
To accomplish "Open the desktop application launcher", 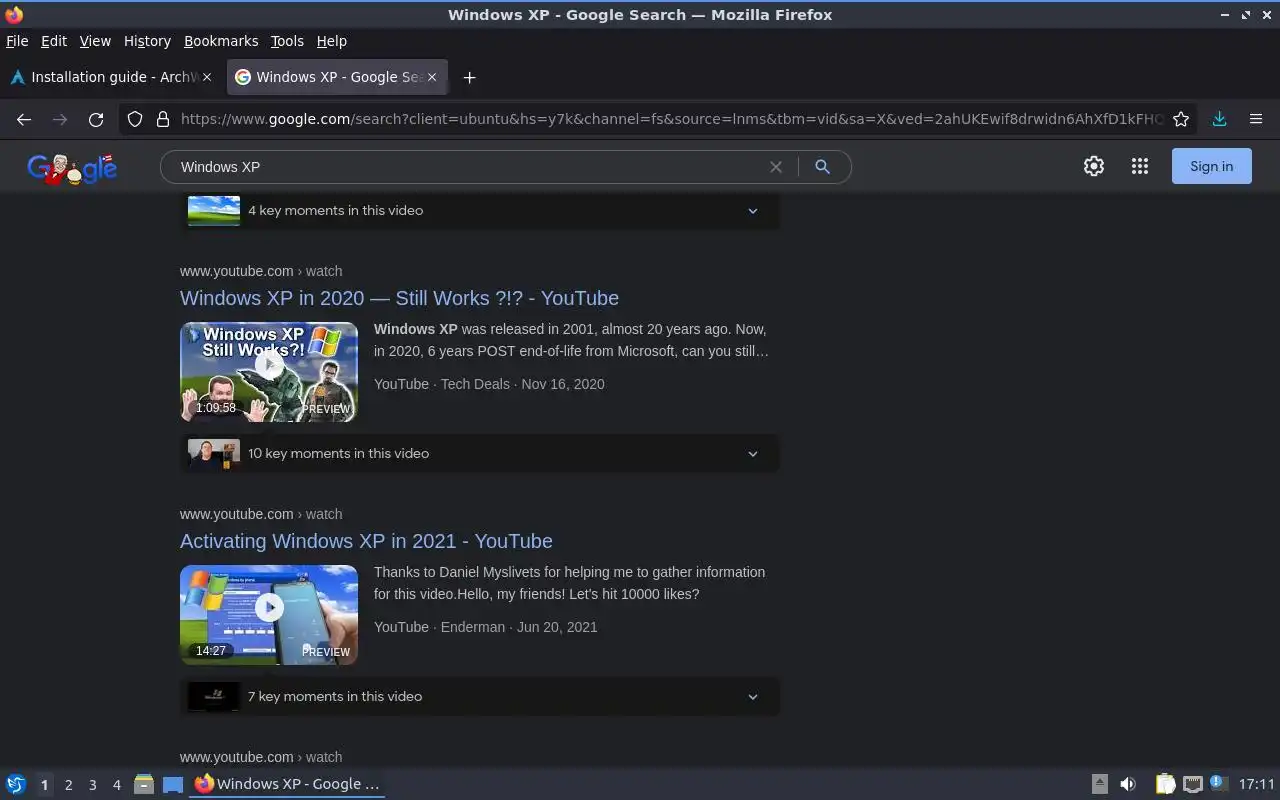I will 16,784.
